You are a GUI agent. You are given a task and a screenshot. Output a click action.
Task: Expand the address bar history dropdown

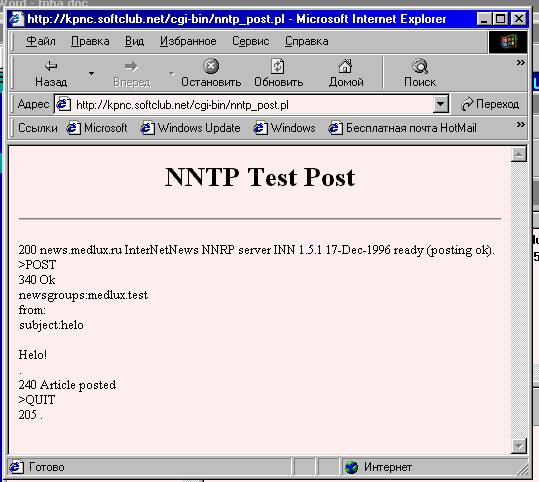(441, 104)
